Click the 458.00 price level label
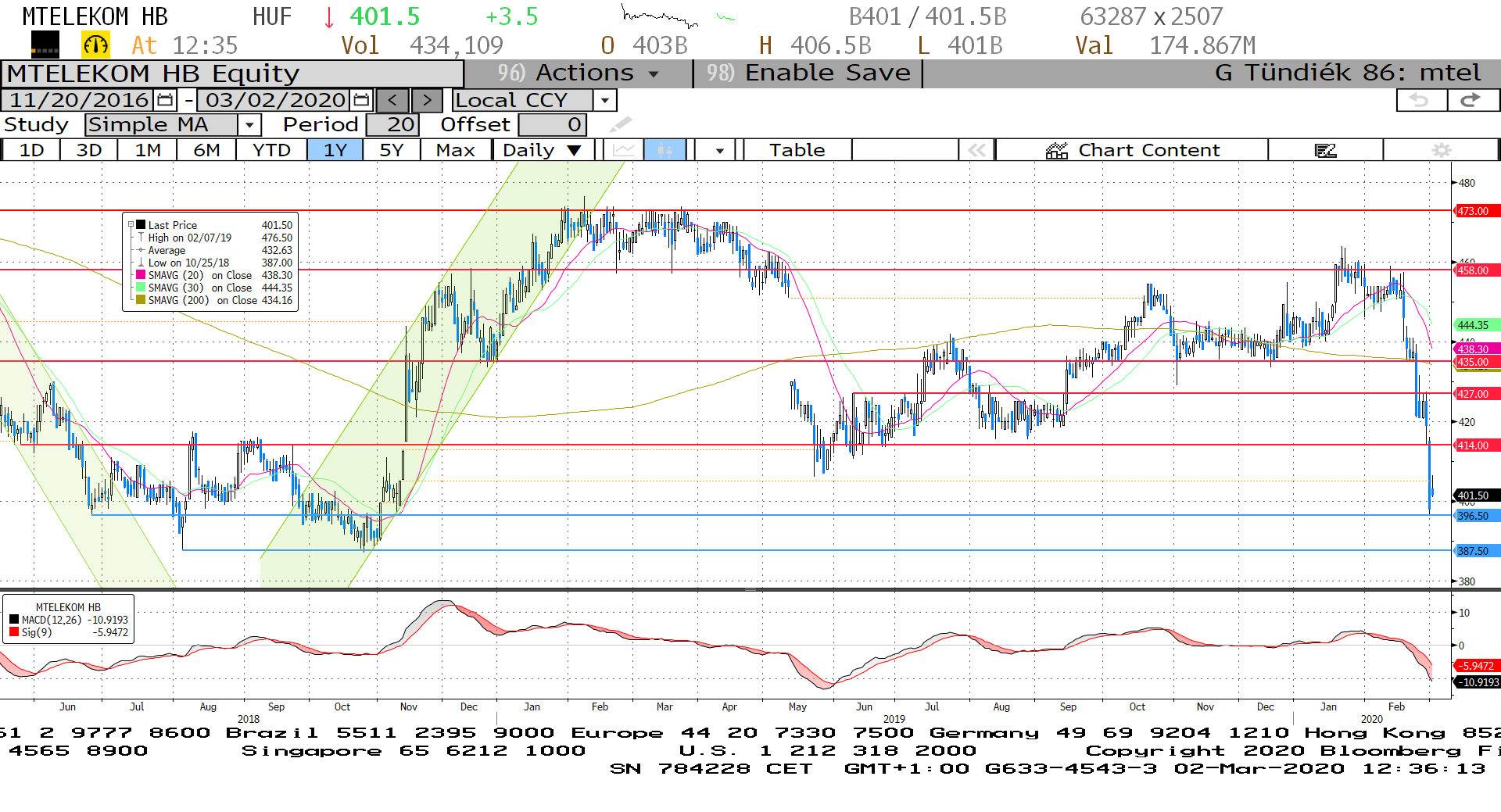 click(1476, 270)
